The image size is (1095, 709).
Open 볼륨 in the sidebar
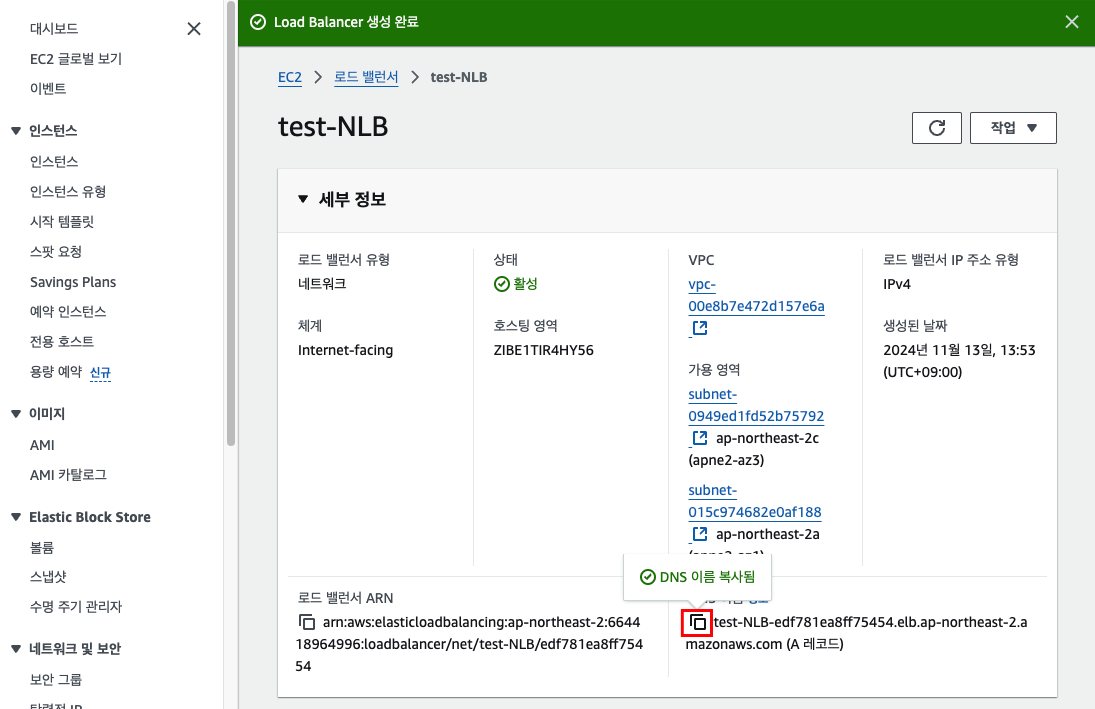click(42, 548)
